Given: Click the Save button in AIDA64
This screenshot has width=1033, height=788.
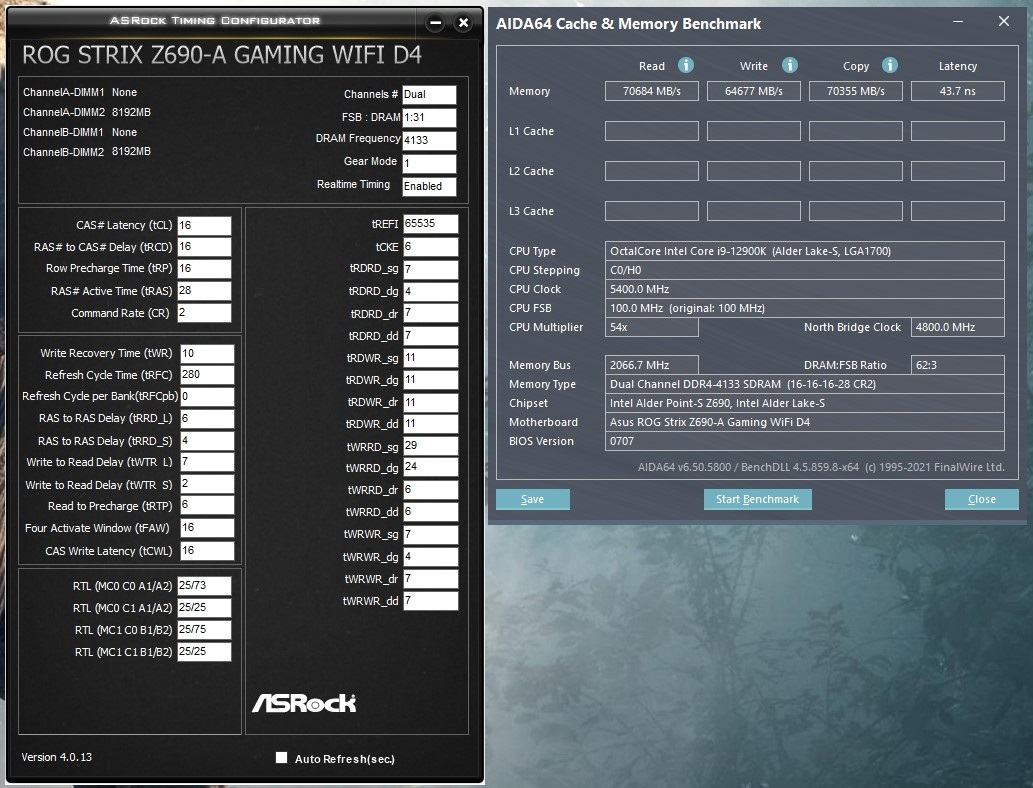Looking at the screenshot, I should [532, 499].
